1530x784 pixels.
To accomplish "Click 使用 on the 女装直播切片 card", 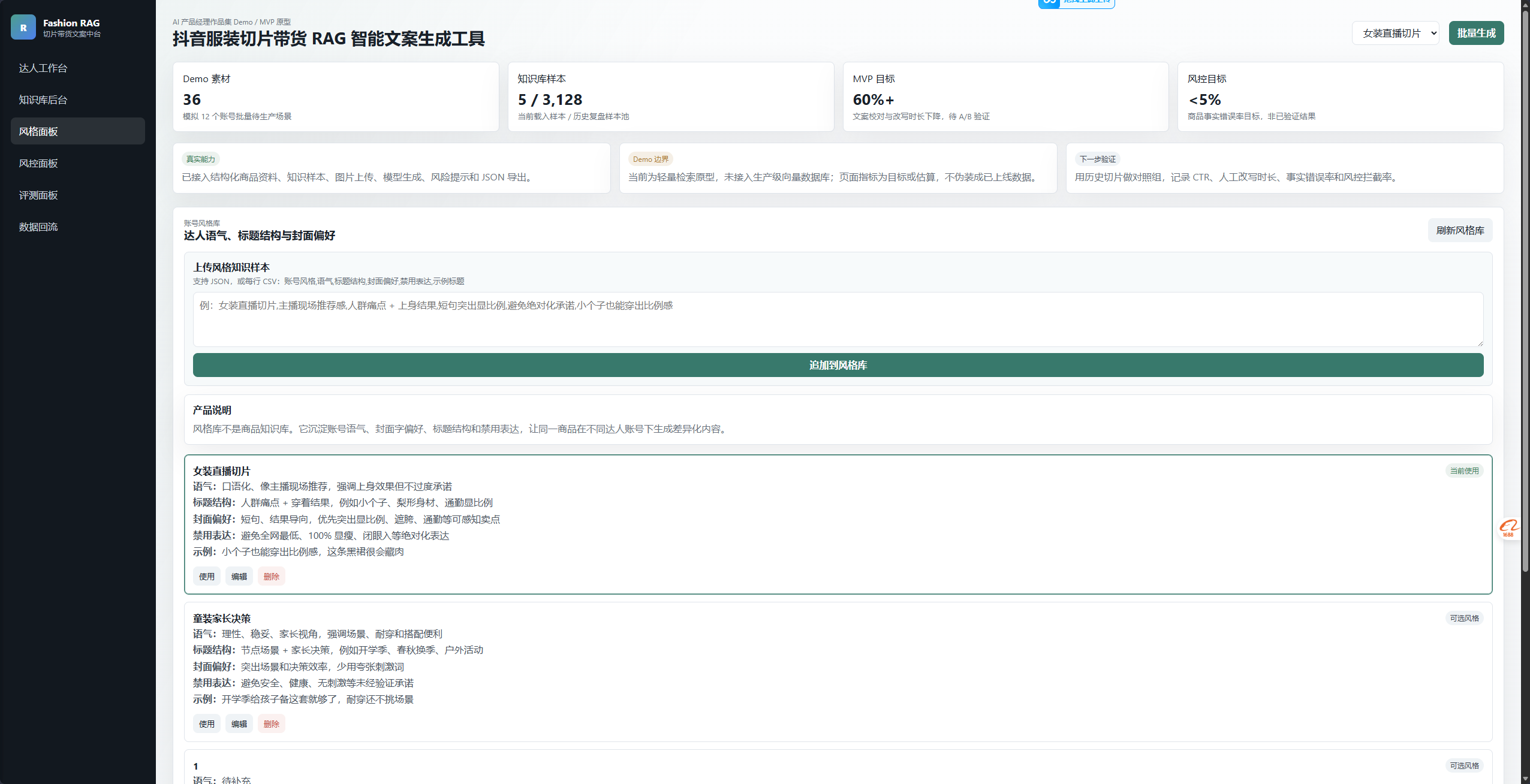I will pyautogui.click(x=207, y=576).
